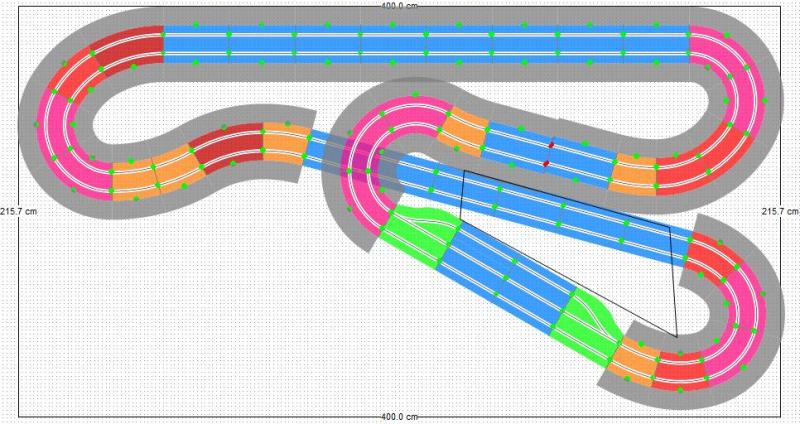This screenshot has width=800, height=424.
Task: Click the black polyline's bottom-right corner
Action: pyautogui.click(x=677, y=336)
